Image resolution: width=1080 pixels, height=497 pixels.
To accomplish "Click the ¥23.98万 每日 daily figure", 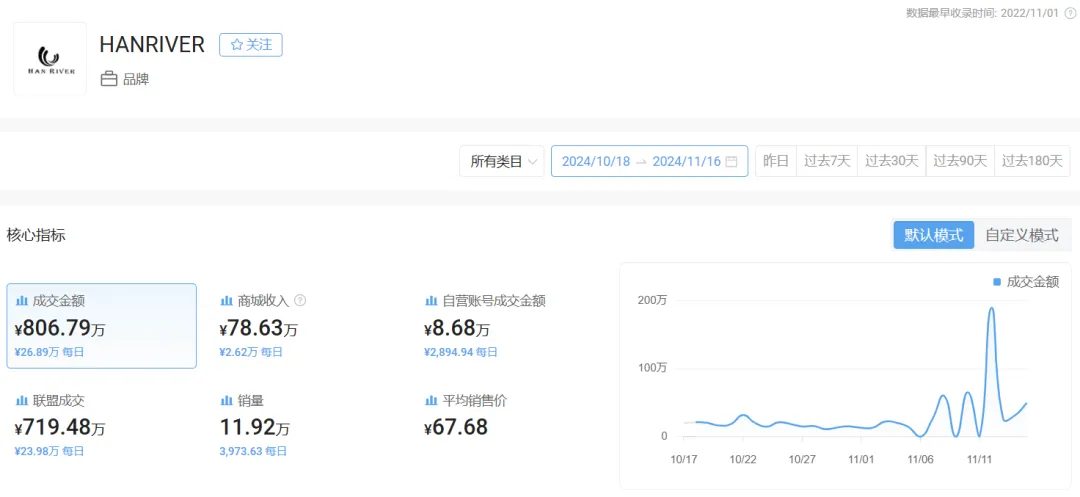I will [x=50, y=452].
